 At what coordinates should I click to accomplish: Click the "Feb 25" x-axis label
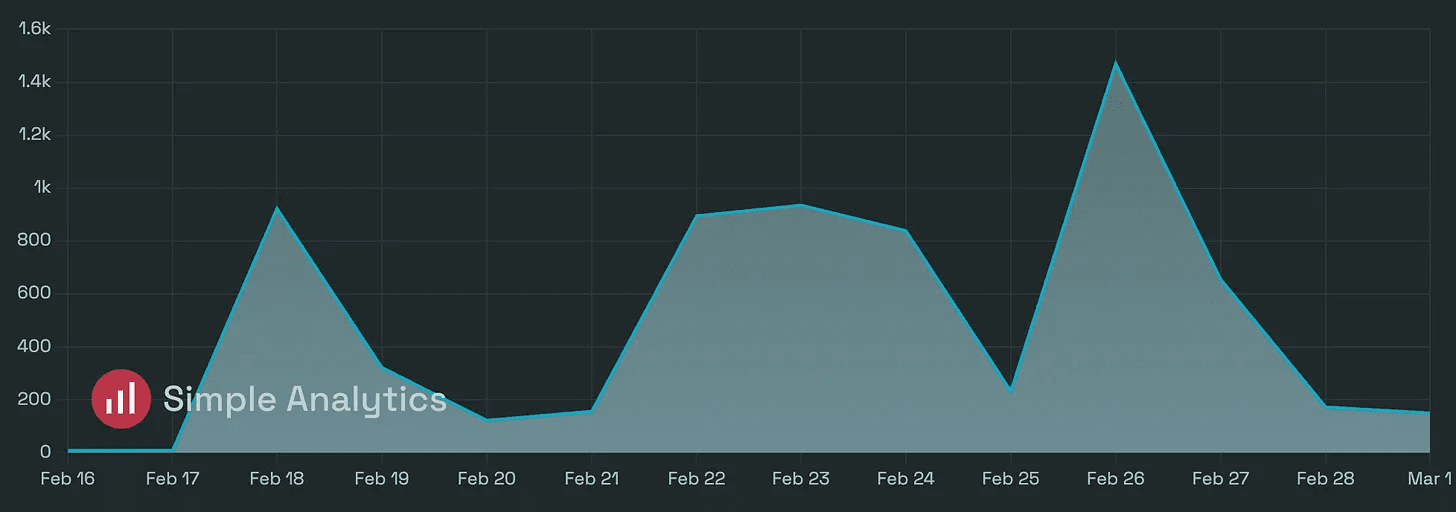tap(1011, 479)
